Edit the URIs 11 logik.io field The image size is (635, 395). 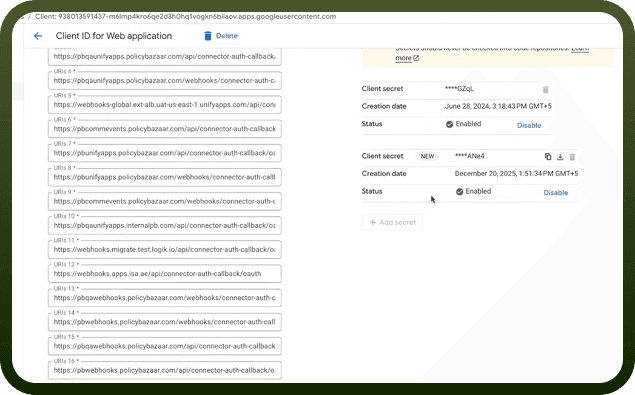[164, 250]
